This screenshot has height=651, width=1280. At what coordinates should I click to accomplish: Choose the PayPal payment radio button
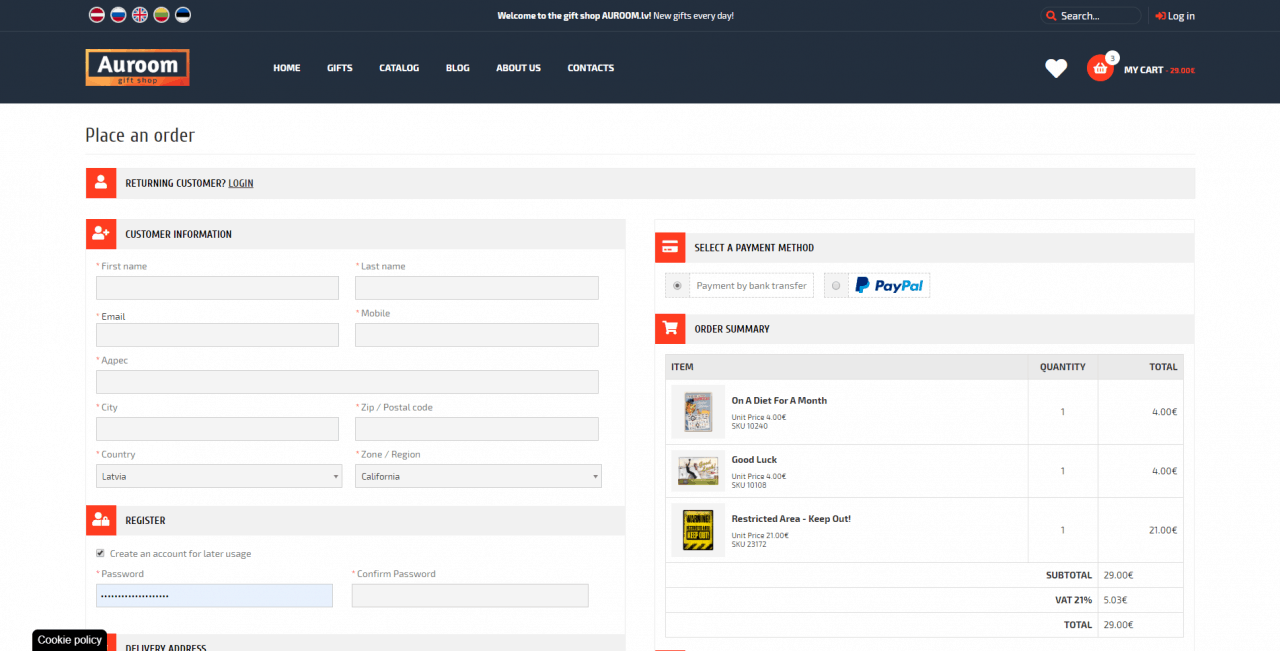click(x=836, y=286)
